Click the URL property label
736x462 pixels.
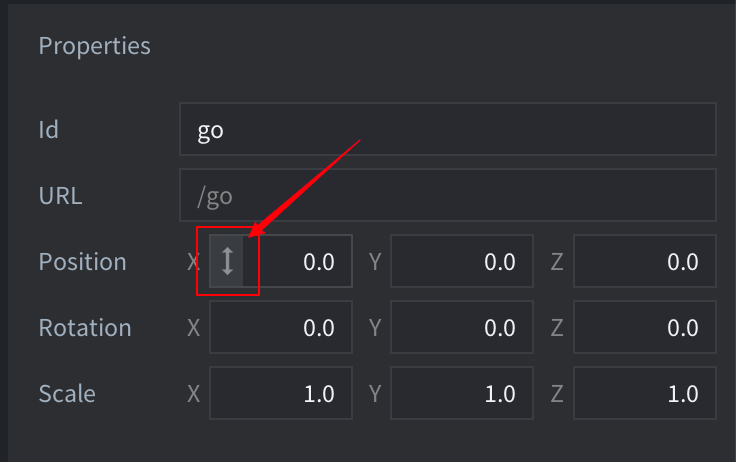pos(60,195)
